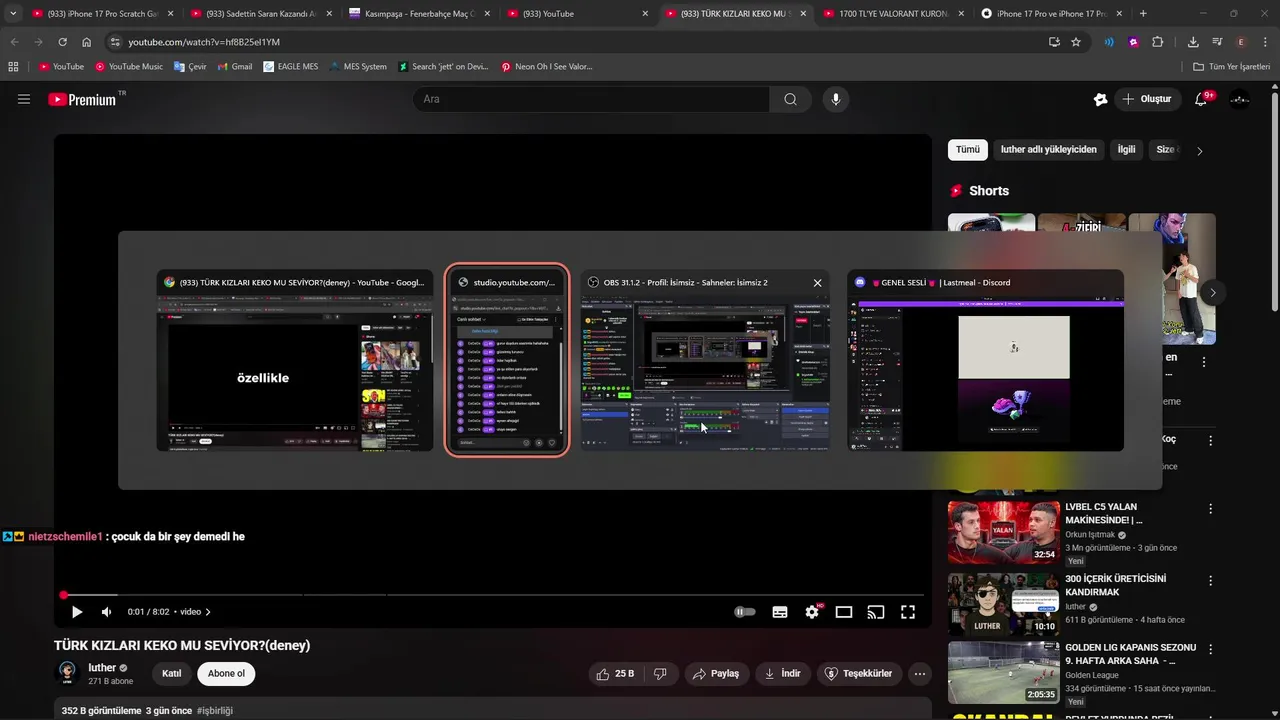Switch to Discord Lastmeal window thumbnail
This screenshot has height=720, width=1280.
click(985, 361)
